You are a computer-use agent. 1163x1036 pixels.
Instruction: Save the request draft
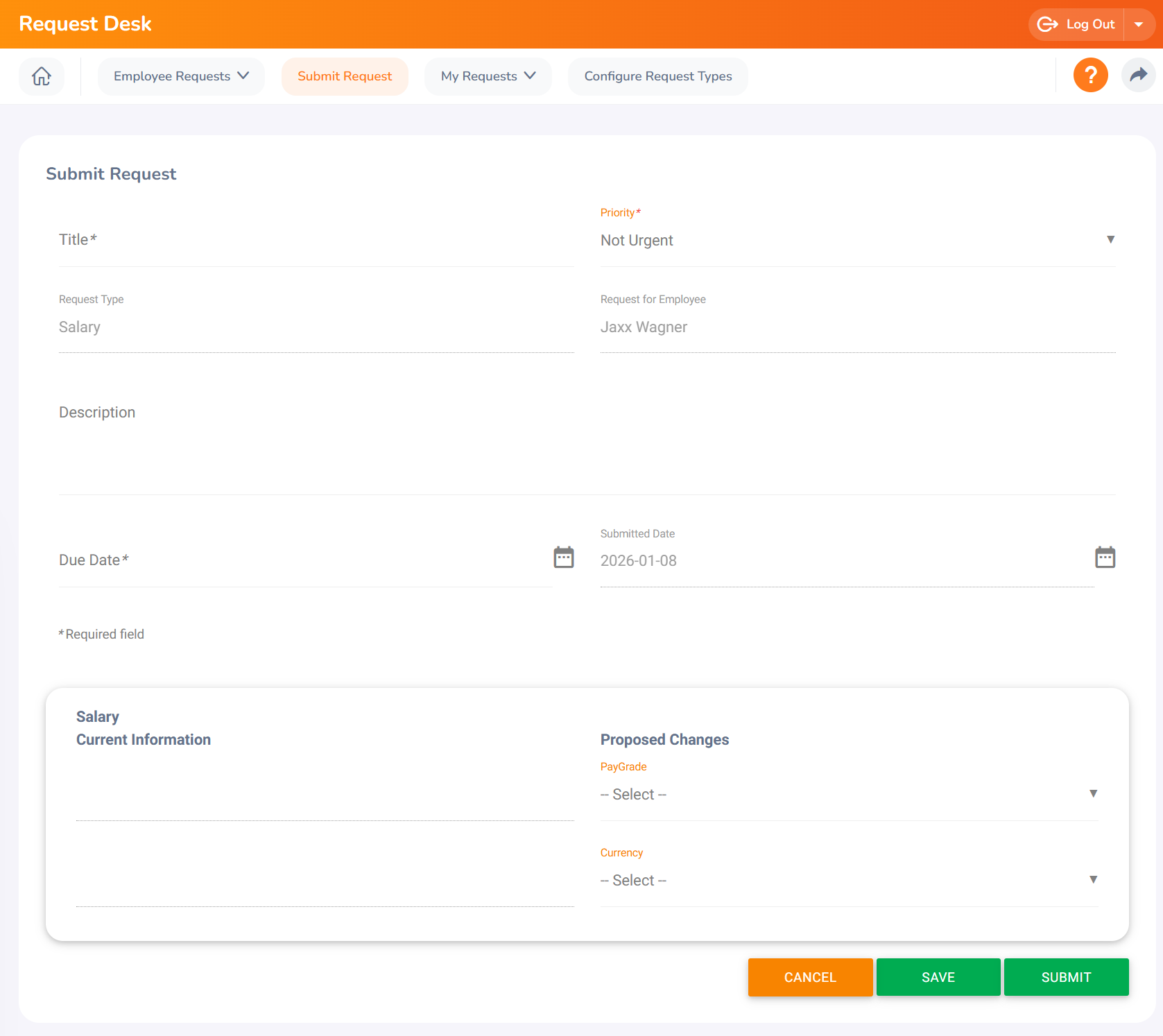(938, 977)
